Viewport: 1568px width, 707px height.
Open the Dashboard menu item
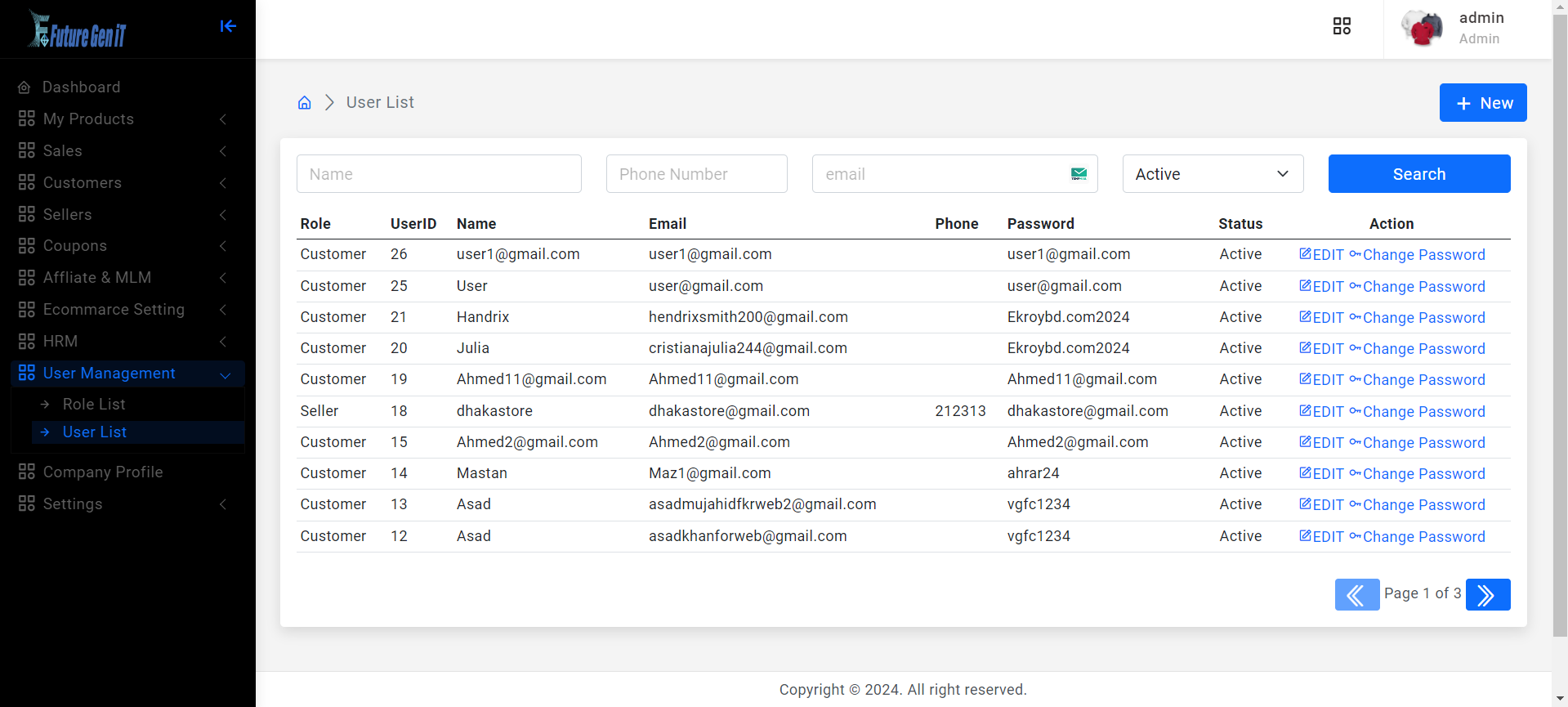click(81, 87)
